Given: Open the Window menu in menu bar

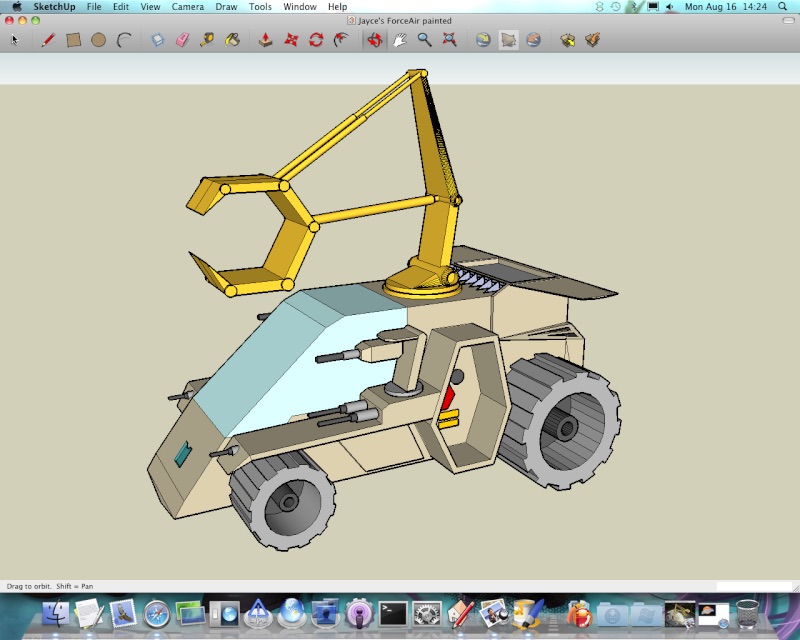Looking at the screenshot, I should [x=300, y=7].
